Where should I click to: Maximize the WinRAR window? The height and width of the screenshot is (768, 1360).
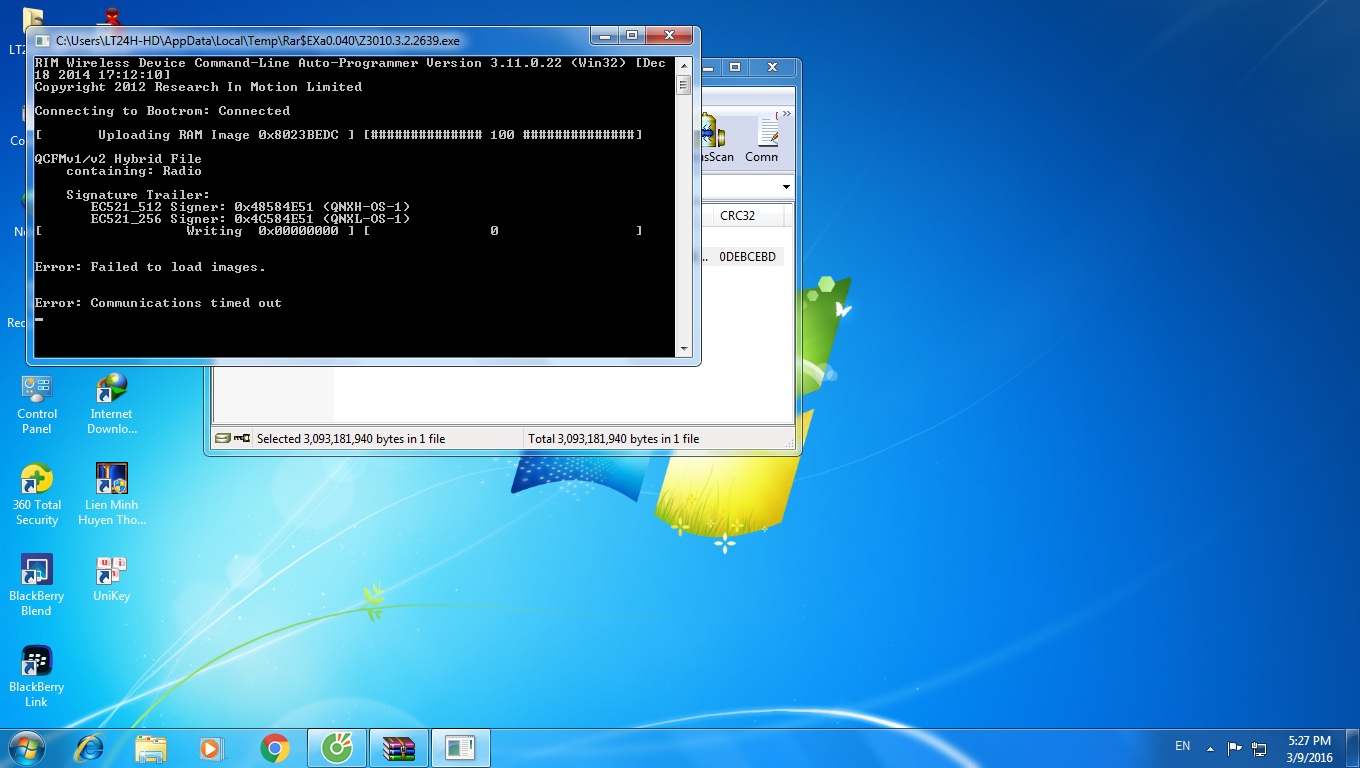click(x=735, y=67)
